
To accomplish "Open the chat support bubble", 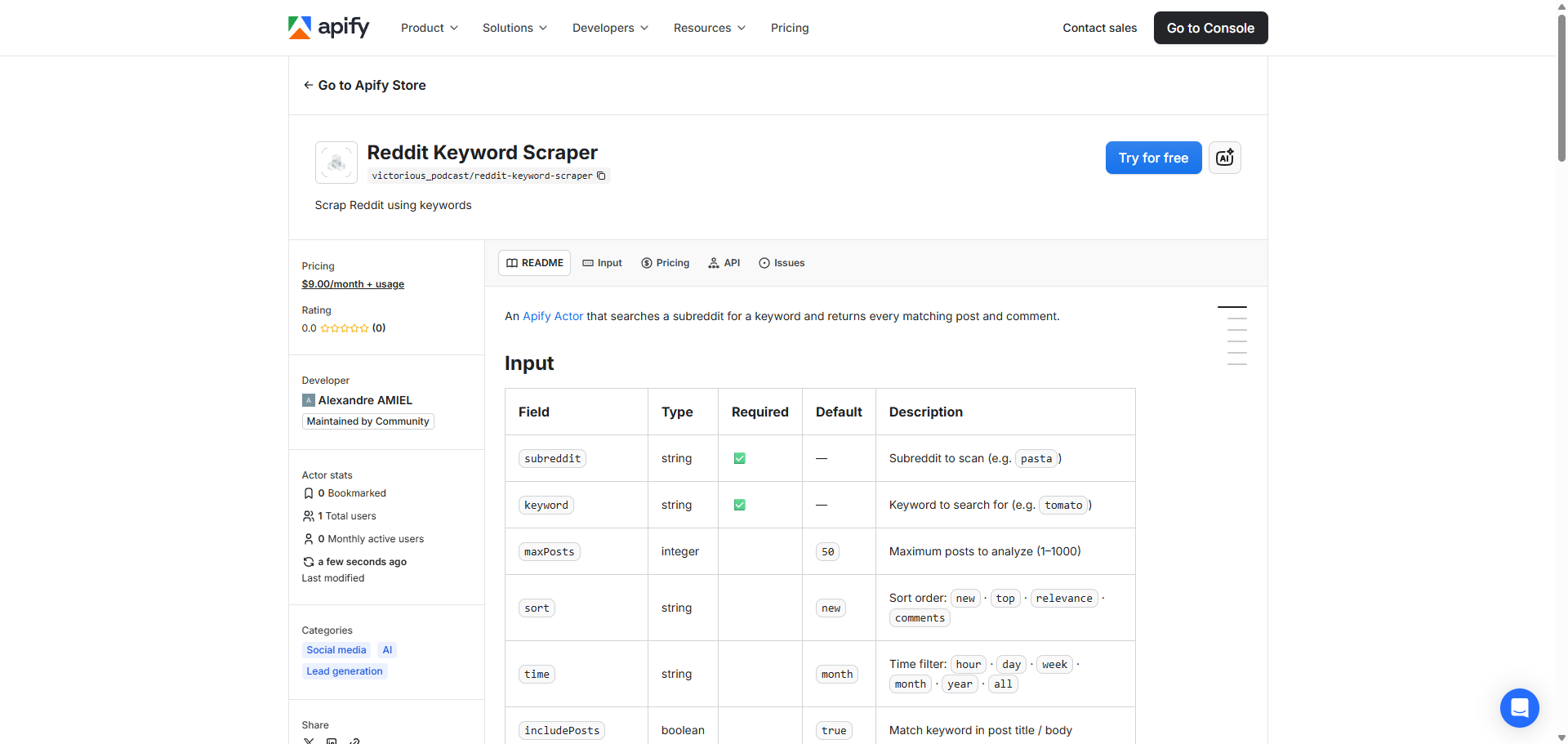I will click(x=1519, y=707).
